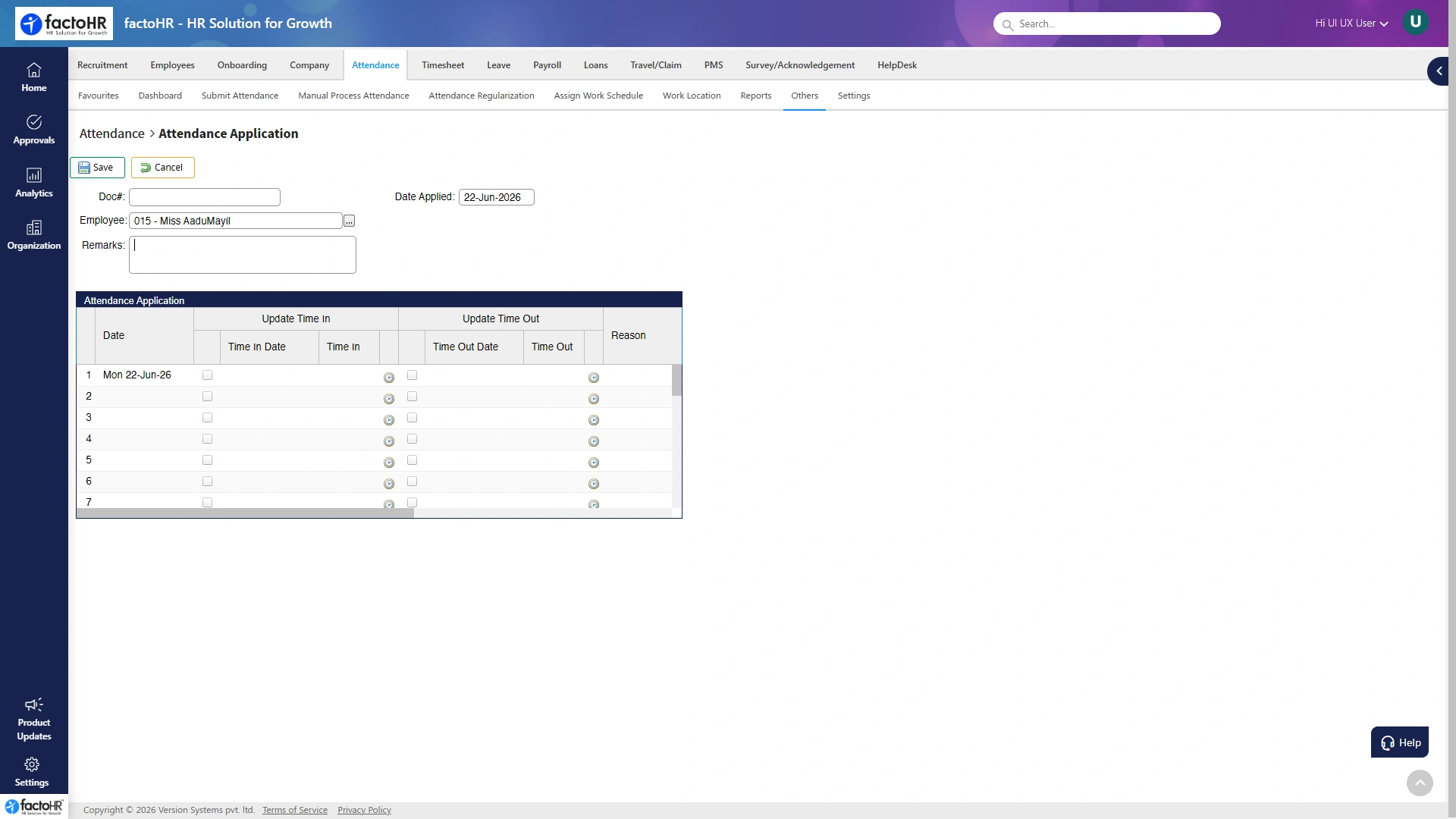The image size is (1456, 819).
Task: Open the Attendance Regularization submenu
Action: pyautogui.click(x=482, y=96)
